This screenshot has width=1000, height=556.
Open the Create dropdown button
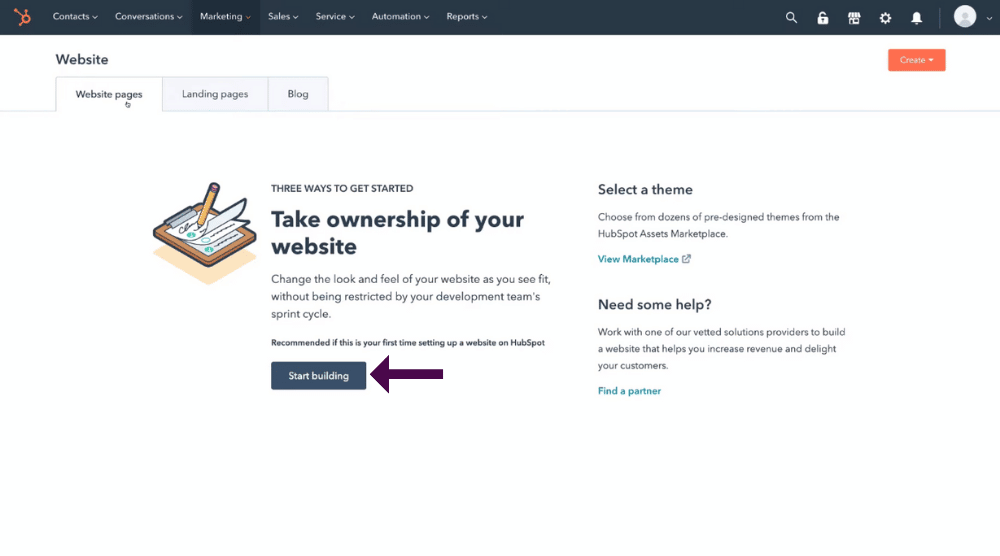916,60
